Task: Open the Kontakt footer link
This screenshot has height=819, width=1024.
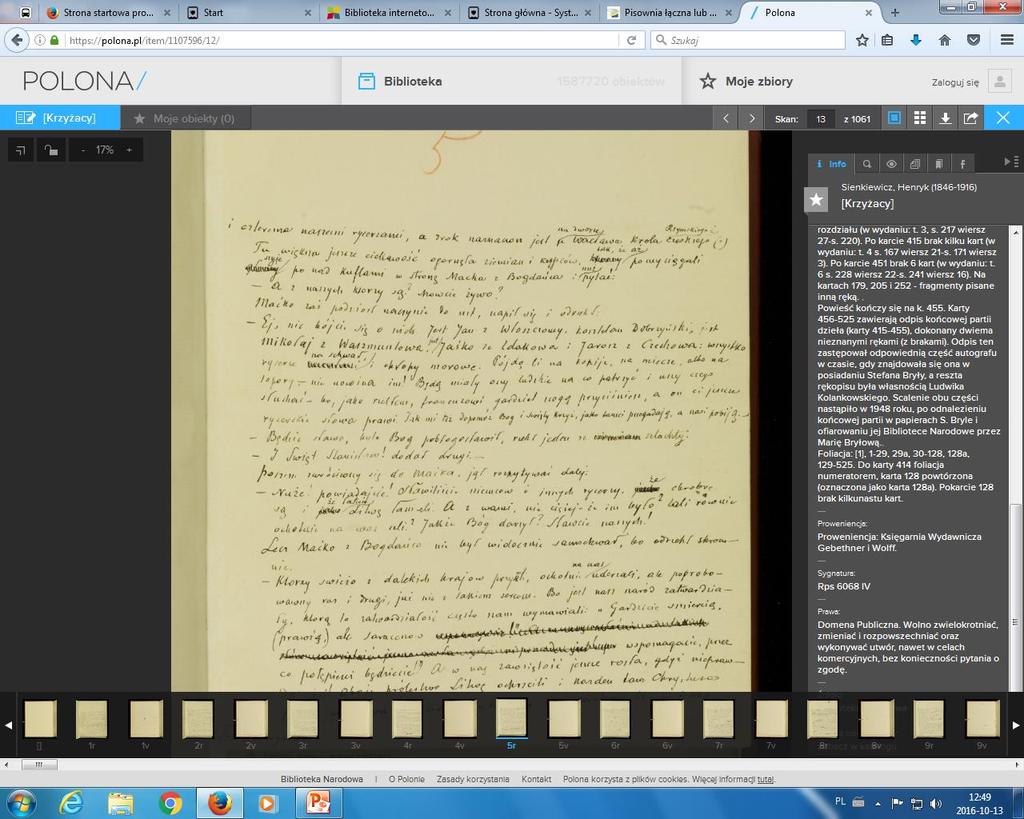Action: [x=536, y=779]
